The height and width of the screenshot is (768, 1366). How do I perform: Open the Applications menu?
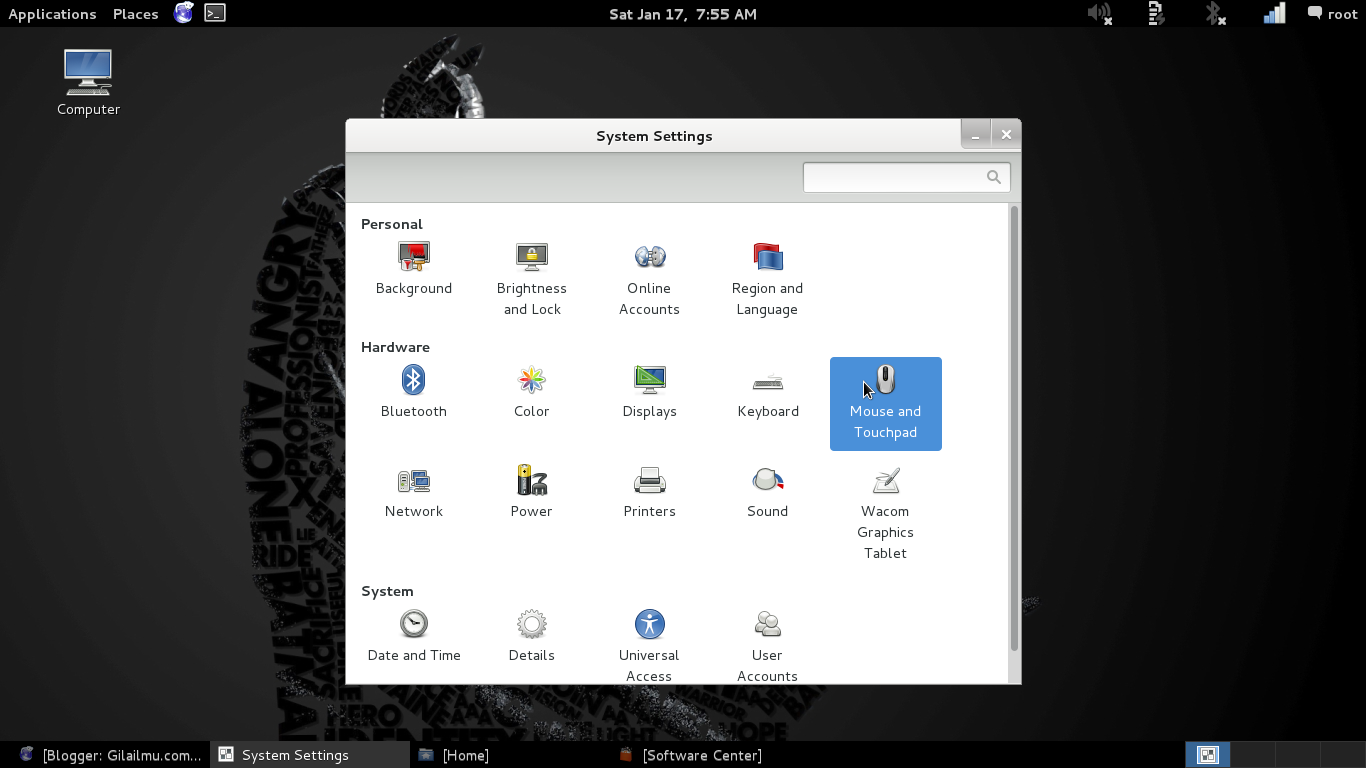(52, 14)
